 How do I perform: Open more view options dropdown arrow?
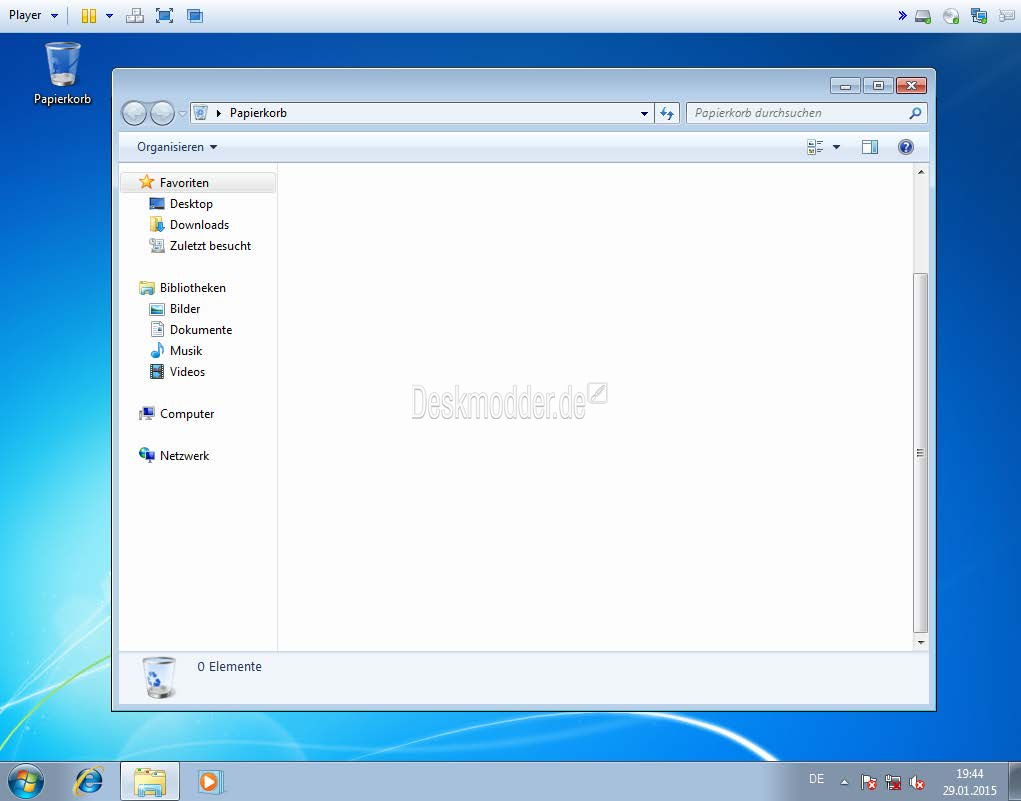click(836, 147)
